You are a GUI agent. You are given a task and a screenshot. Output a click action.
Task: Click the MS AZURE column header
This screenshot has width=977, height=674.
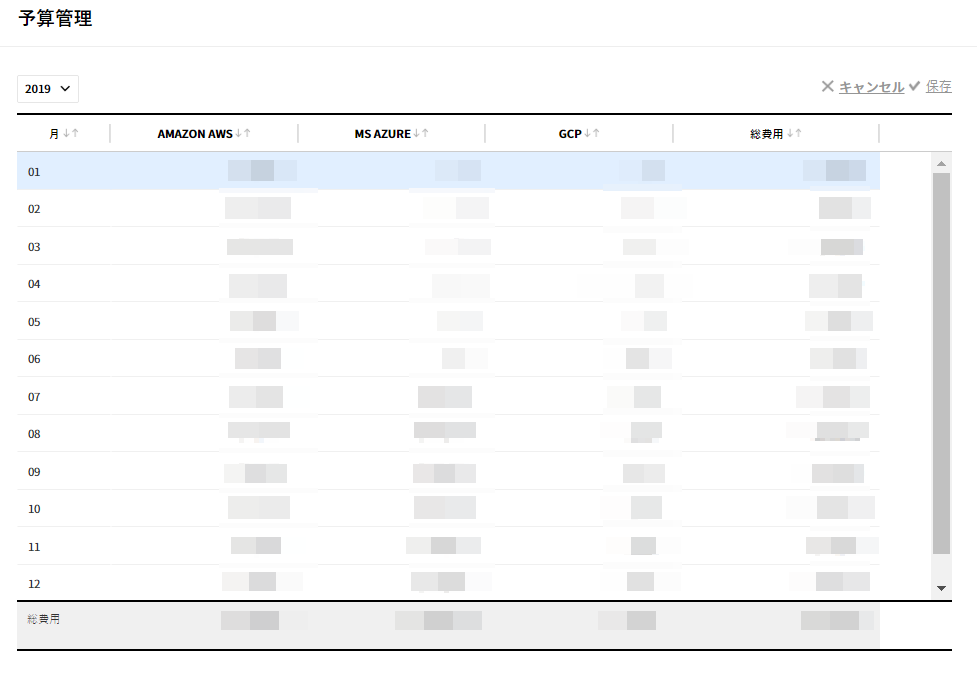click(383, 134)
